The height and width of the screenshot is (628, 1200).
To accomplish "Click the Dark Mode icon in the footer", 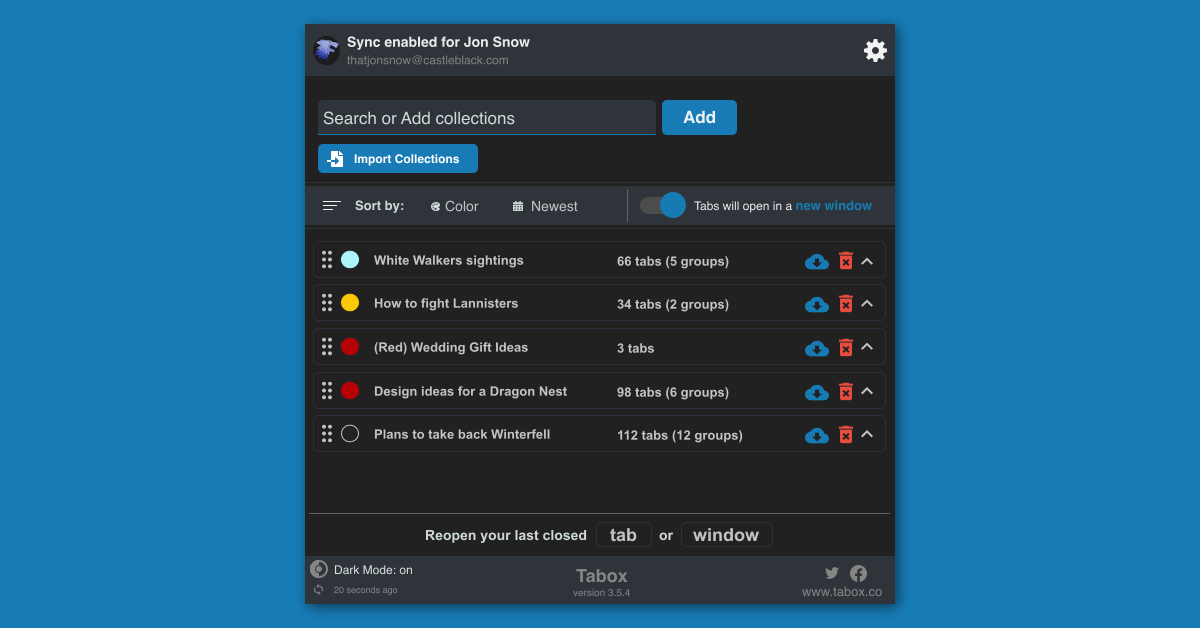I will [318, 568].
